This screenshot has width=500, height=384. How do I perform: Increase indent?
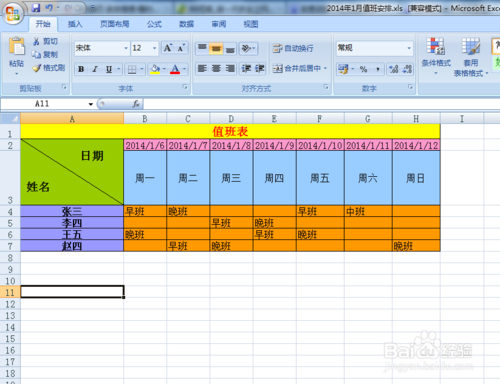tap(260, 69)
